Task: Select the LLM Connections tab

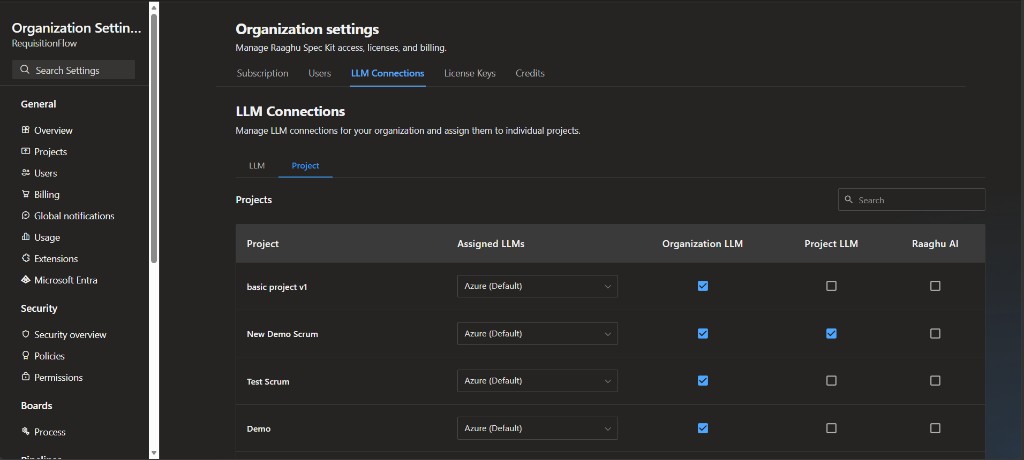Action: pyautogui.click(x=387, y=73)
